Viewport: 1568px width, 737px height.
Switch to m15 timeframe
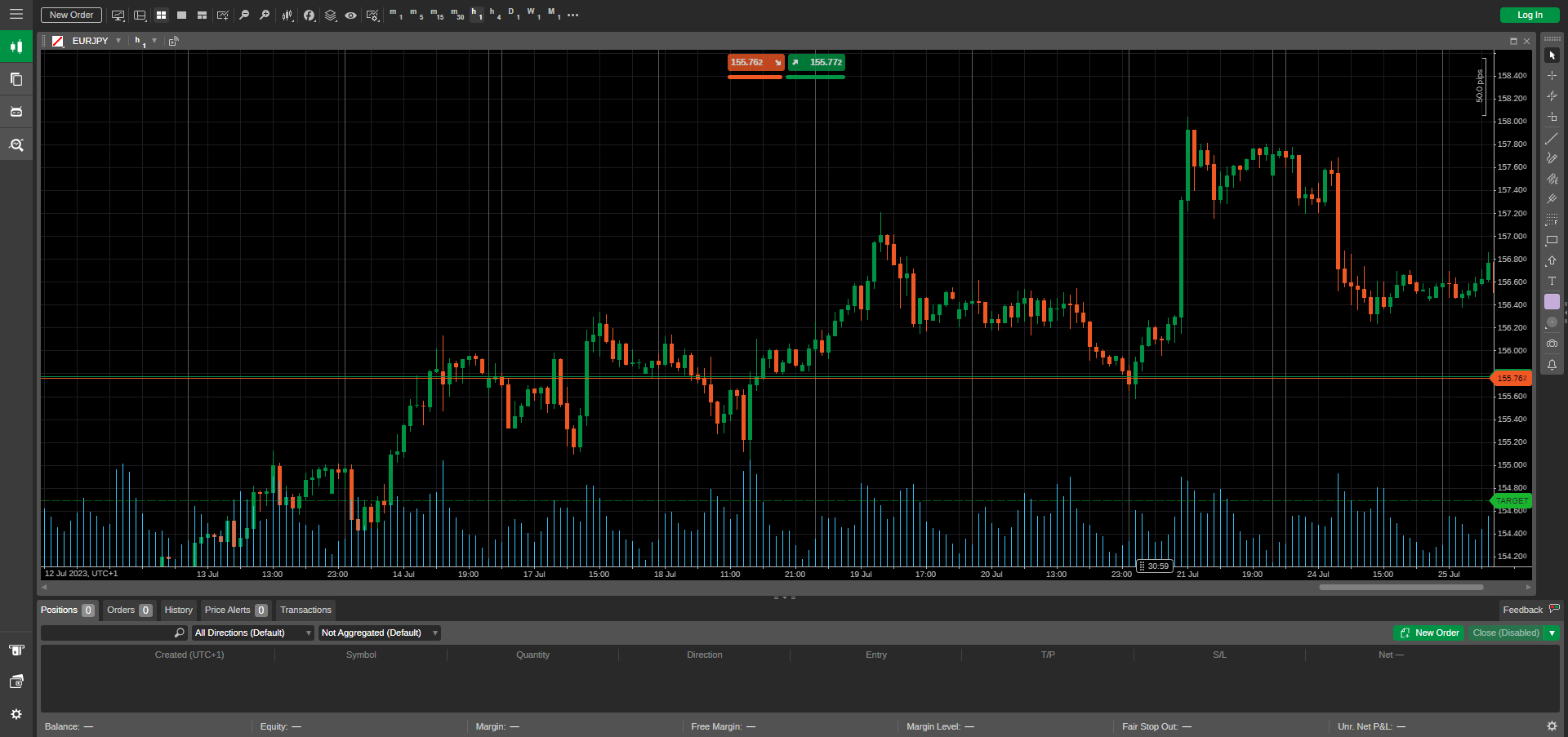pos(437,14)
